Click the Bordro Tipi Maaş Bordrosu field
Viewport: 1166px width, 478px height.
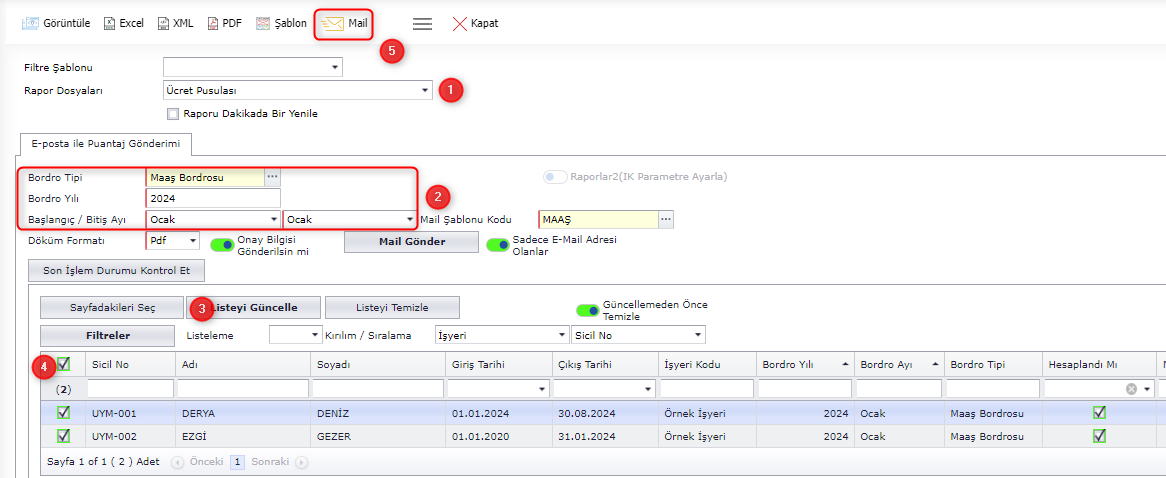(x=206, y=177)
